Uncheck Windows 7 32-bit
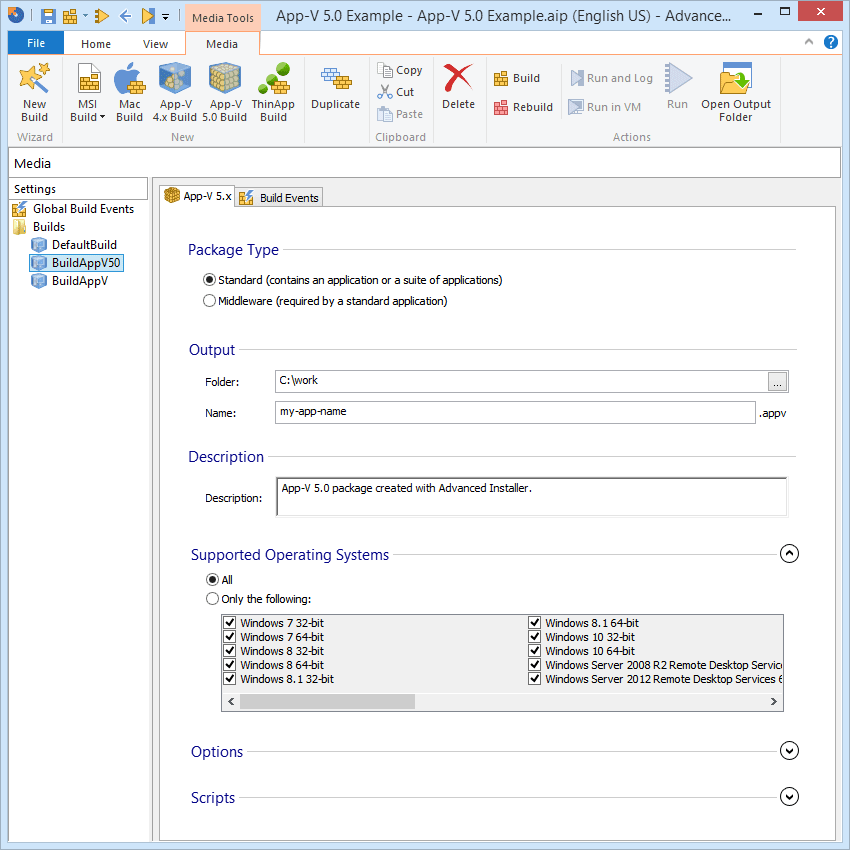The width and height of the screenshot is (850, 850). 230,622
